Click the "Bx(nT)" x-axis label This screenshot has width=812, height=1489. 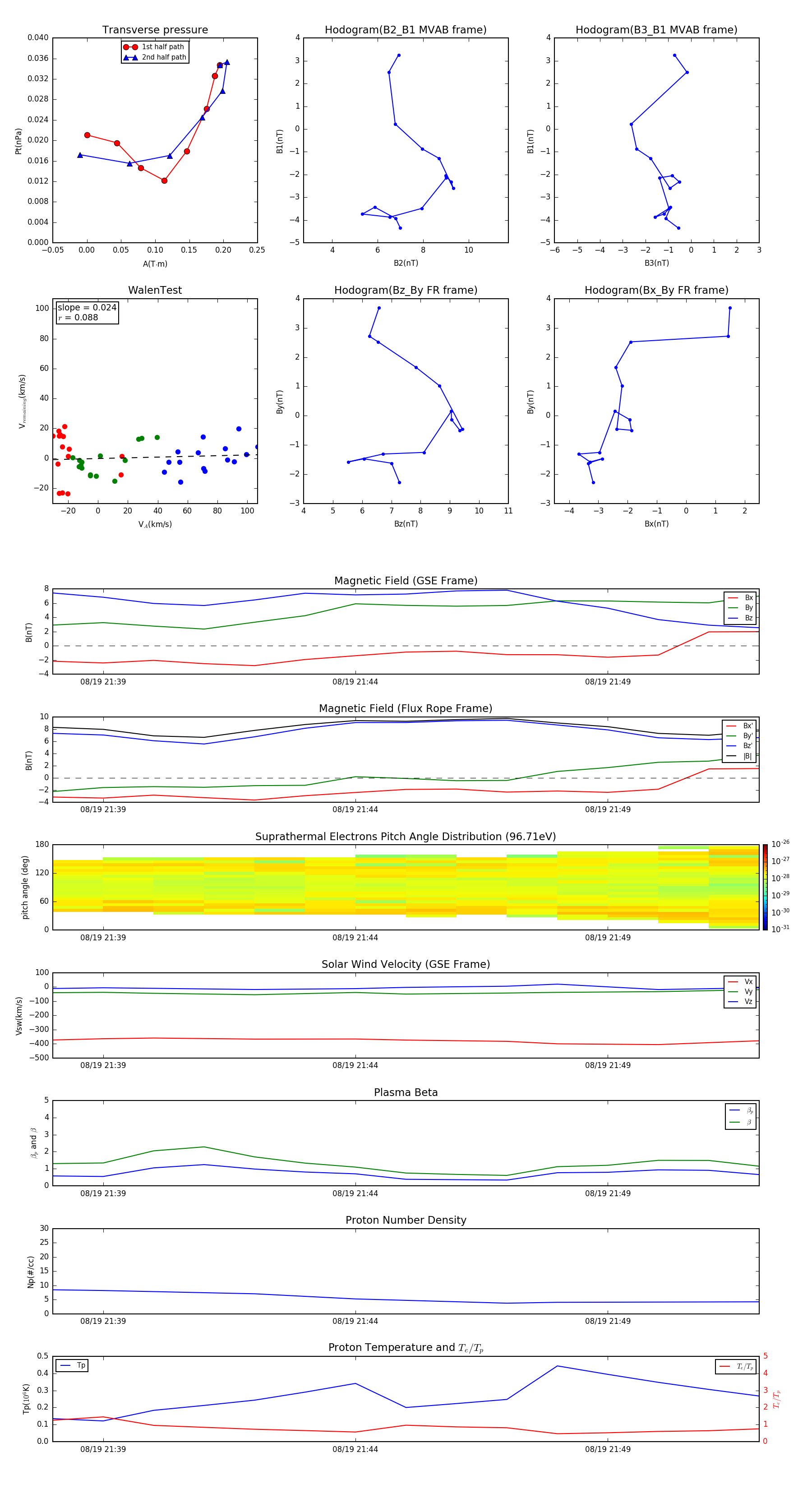(656, 524)
